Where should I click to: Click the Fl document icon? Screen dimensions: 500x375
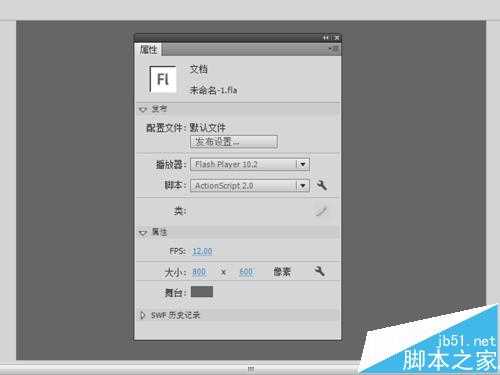pyautogui.click(x=163, y=79)
